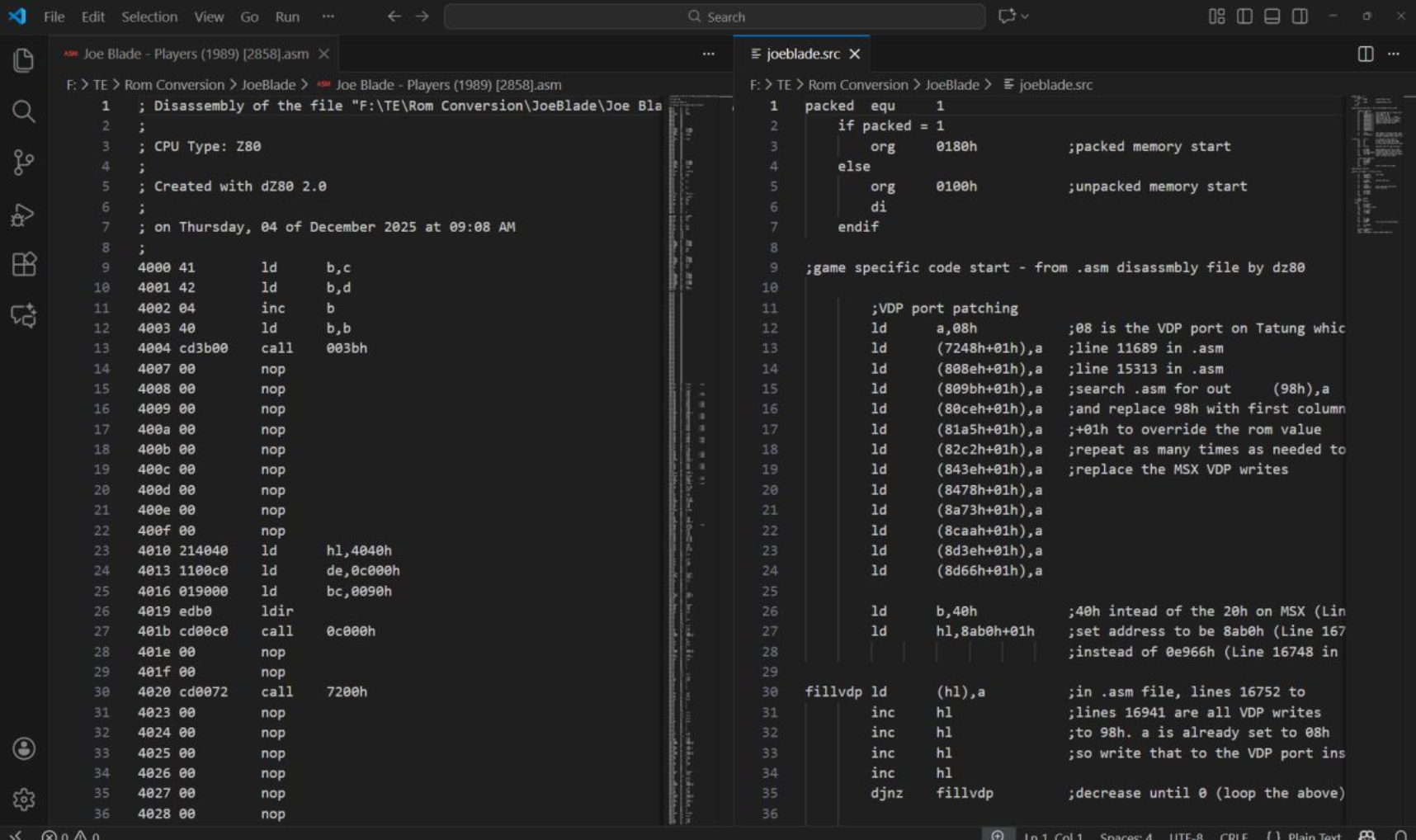
Task: Open Run and Debug view
Action: (x=23, y=215)
